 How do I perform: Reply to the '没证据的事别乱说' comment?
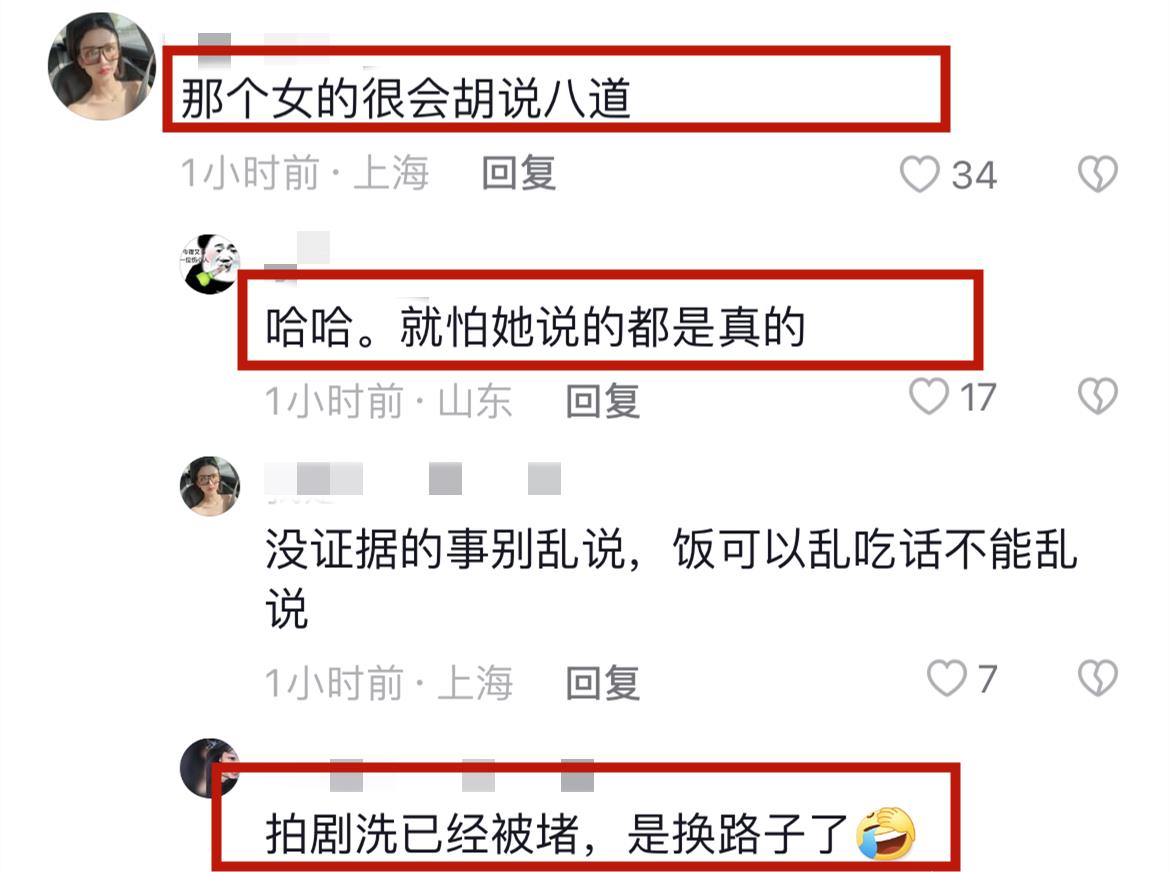tap(603, 683)
